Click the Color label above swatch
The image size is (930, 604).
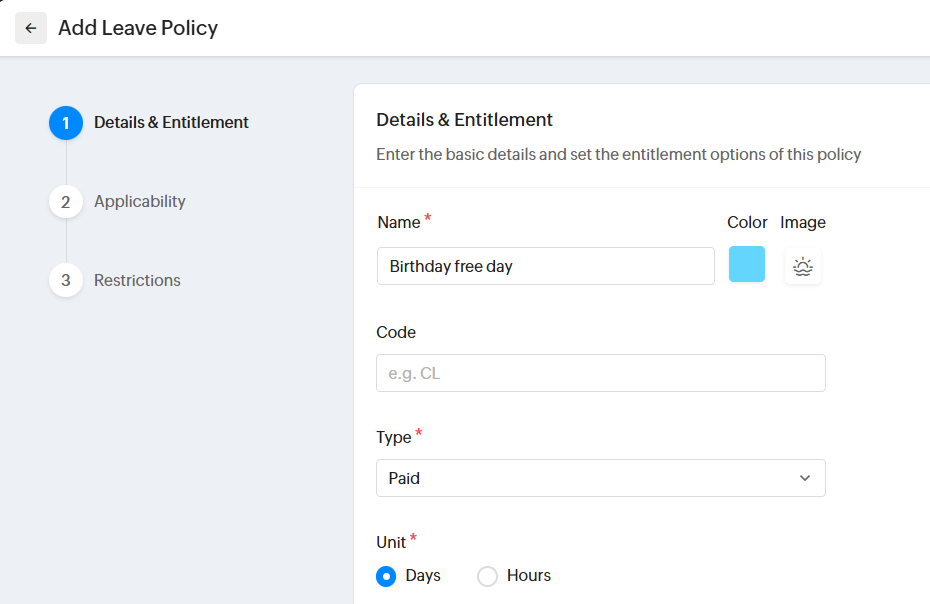pyautogui.click(x=747, y=222)
